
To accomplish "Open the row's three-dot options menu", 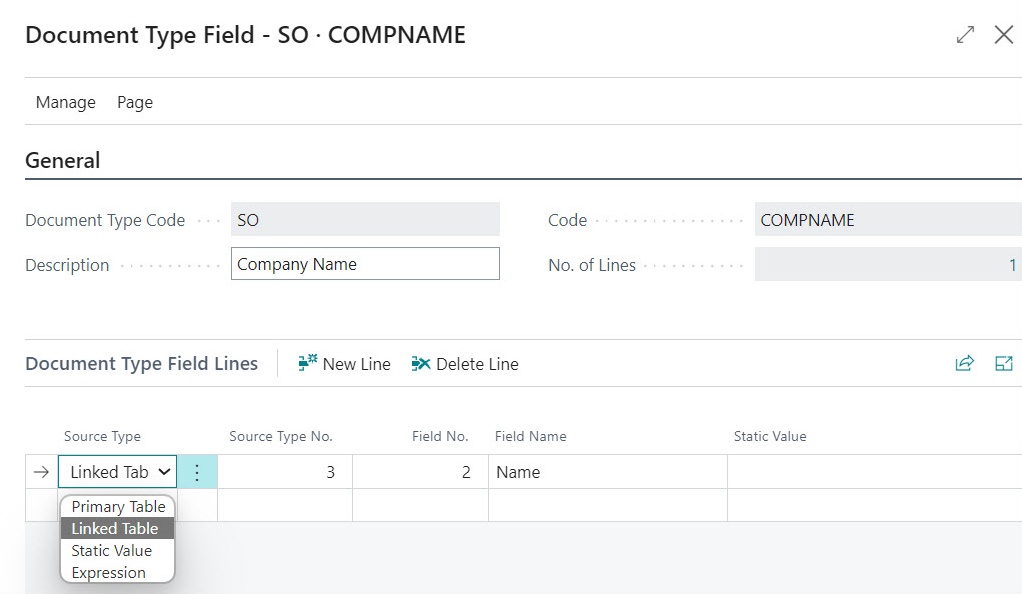I will point(197,472).
